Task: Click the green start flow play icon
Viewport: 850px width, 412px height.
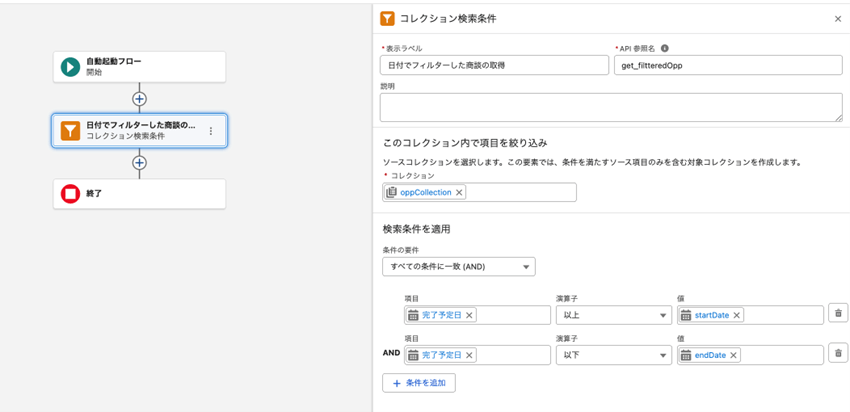Action: click(x=70, y=67)
